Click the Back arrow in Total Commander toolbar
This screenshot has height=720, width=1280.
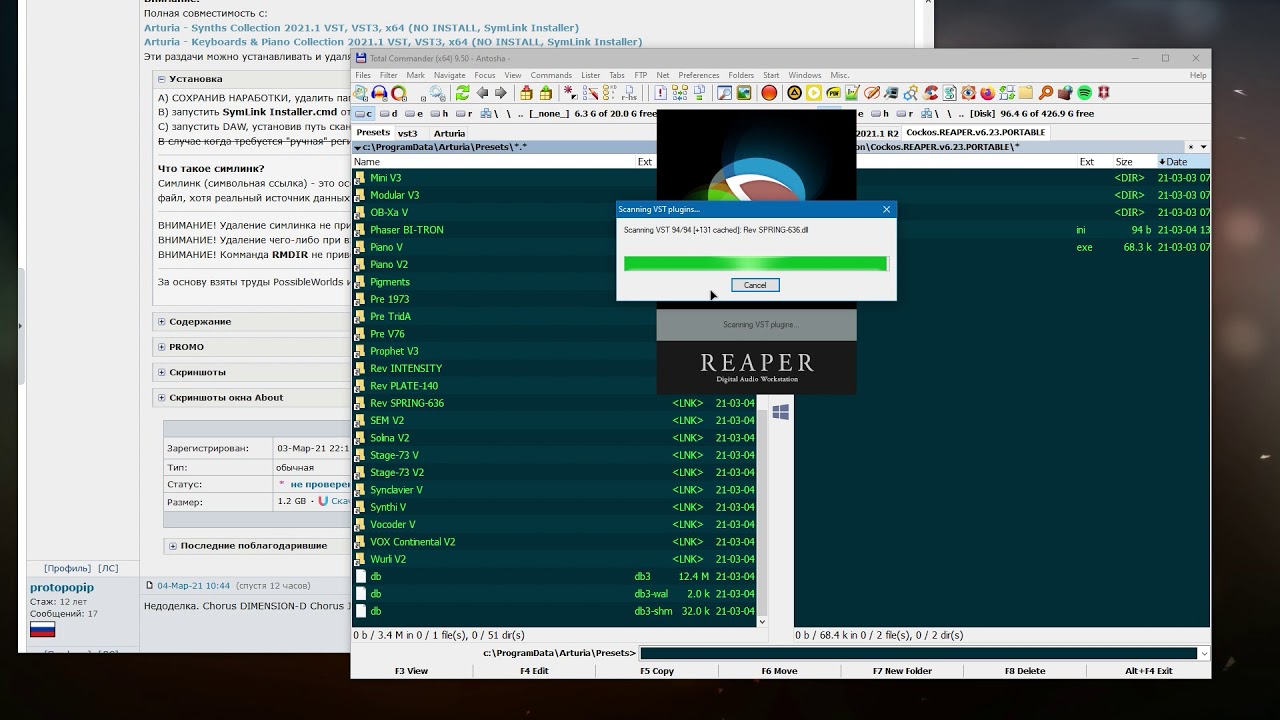coord(483,93)
